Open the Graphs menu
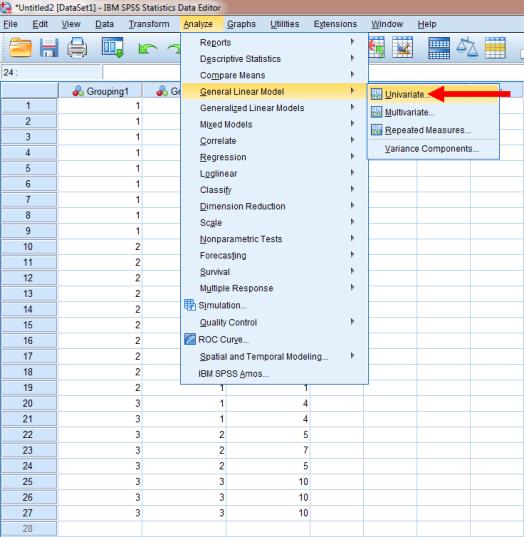The height and width of the screenshot is (537, 524). pos(241,24)
